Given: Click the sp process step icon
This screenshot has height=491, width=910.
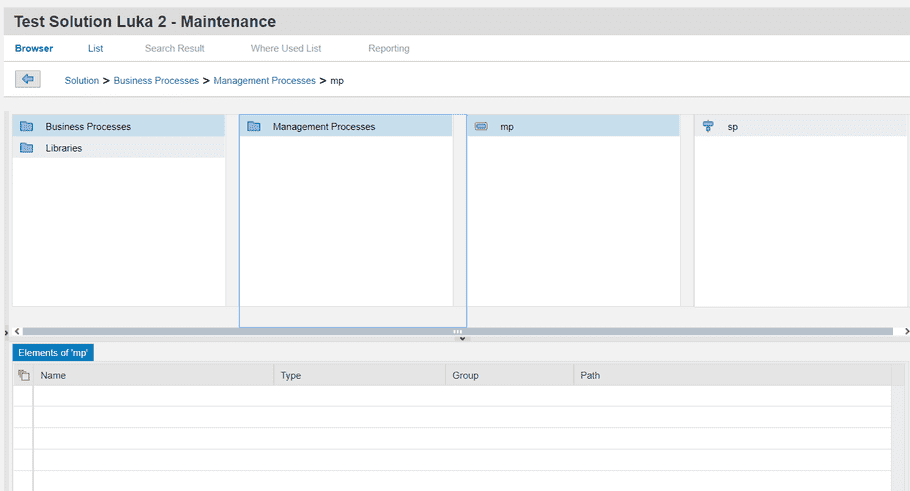Looking at the screenshot, I should 708,126.
